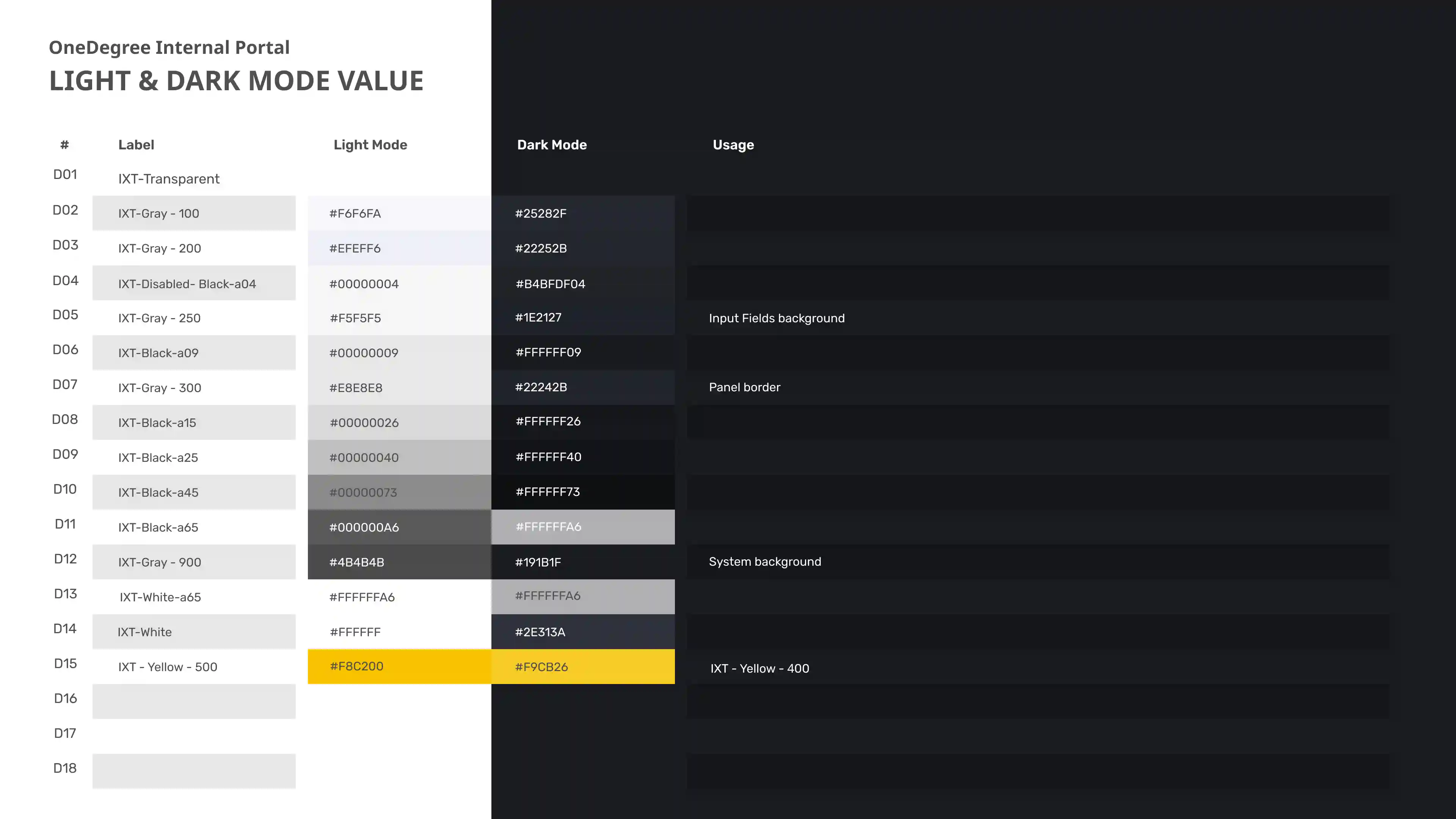
Task: Click the #2E313A dark mode swatch
Action: pos(583,631)
